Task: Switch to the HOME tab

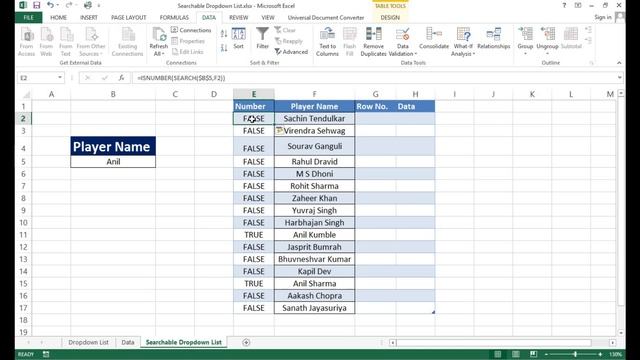Action: pyautogui.click(x=58, y=18)
